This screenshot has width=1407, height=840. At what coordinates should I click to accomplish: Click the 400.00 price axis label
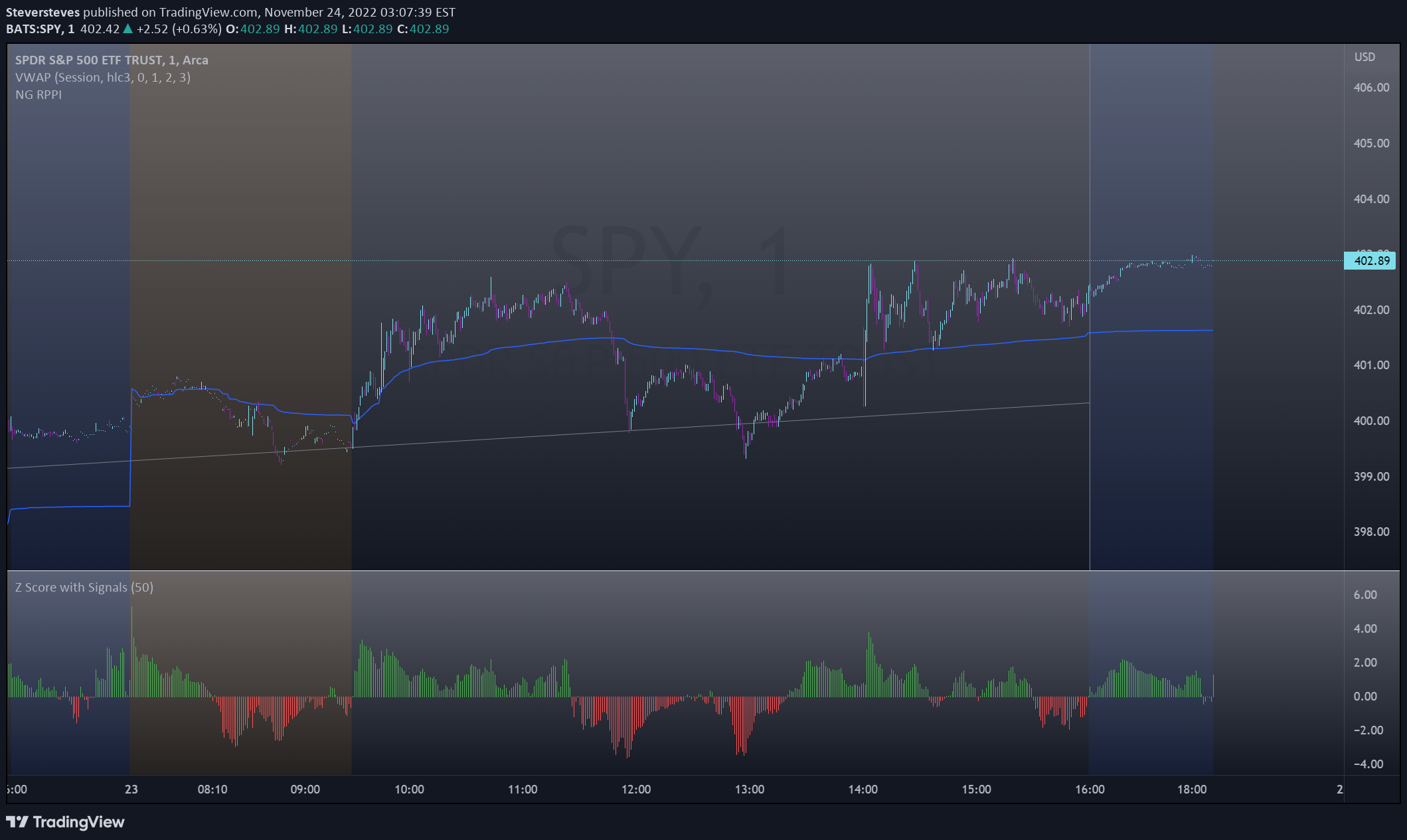coord(1371,421)
